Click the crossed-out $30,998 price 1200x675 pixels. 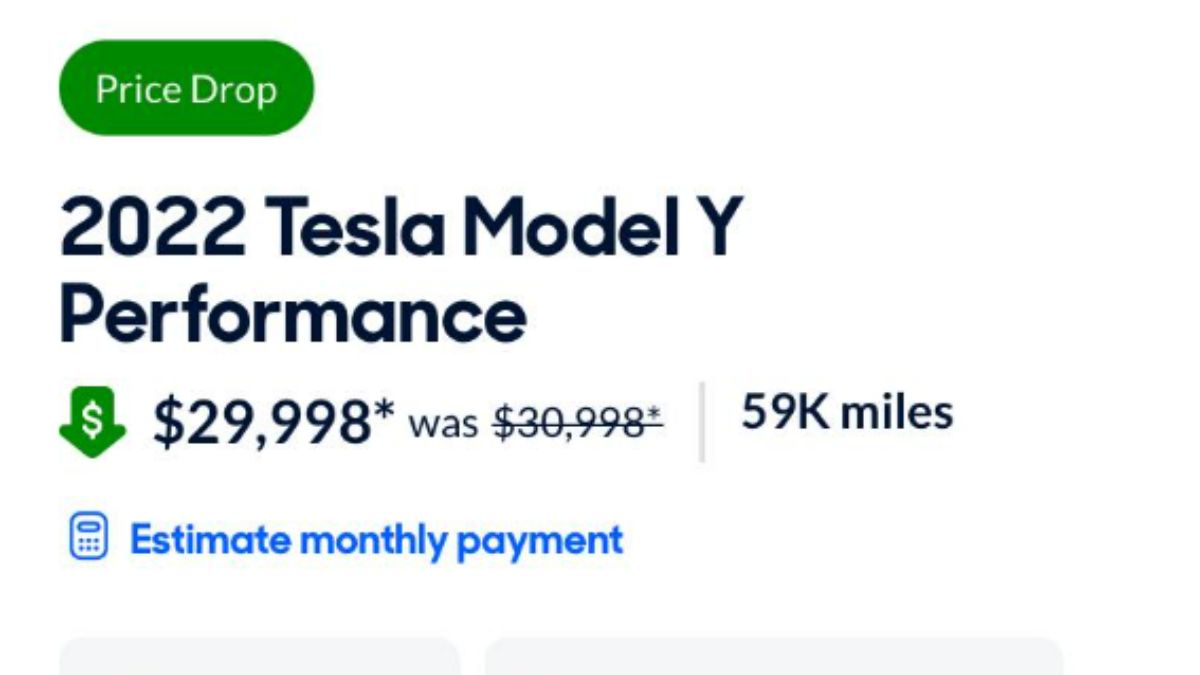coord(568,424)
